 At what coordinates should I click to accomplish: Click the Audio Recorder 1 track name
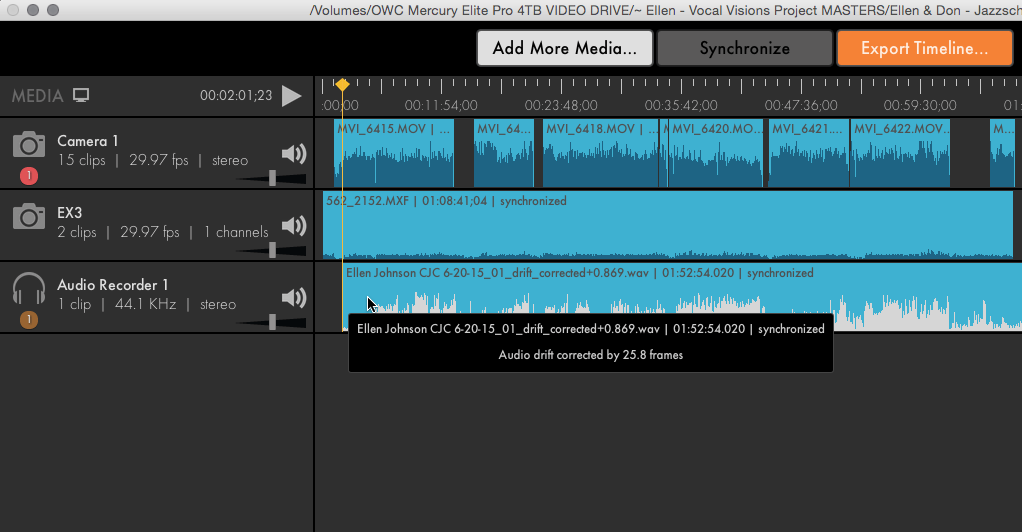click(113, 285)
